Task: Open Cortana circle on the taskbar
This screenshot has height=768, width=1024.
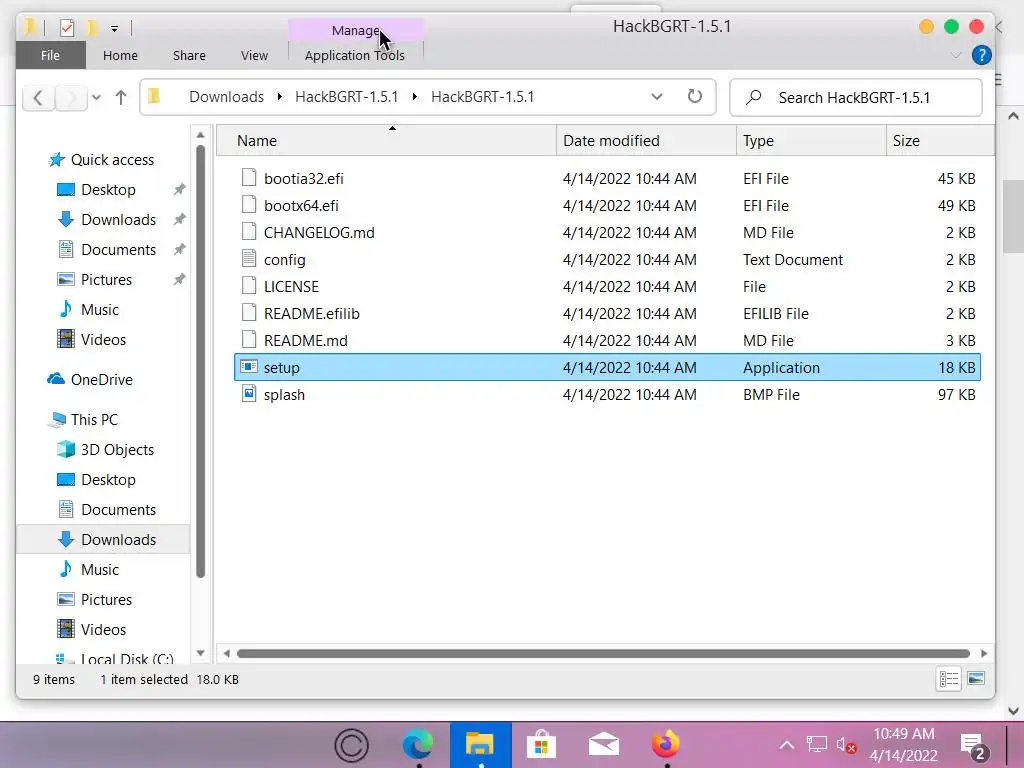Action: point(351,745)
